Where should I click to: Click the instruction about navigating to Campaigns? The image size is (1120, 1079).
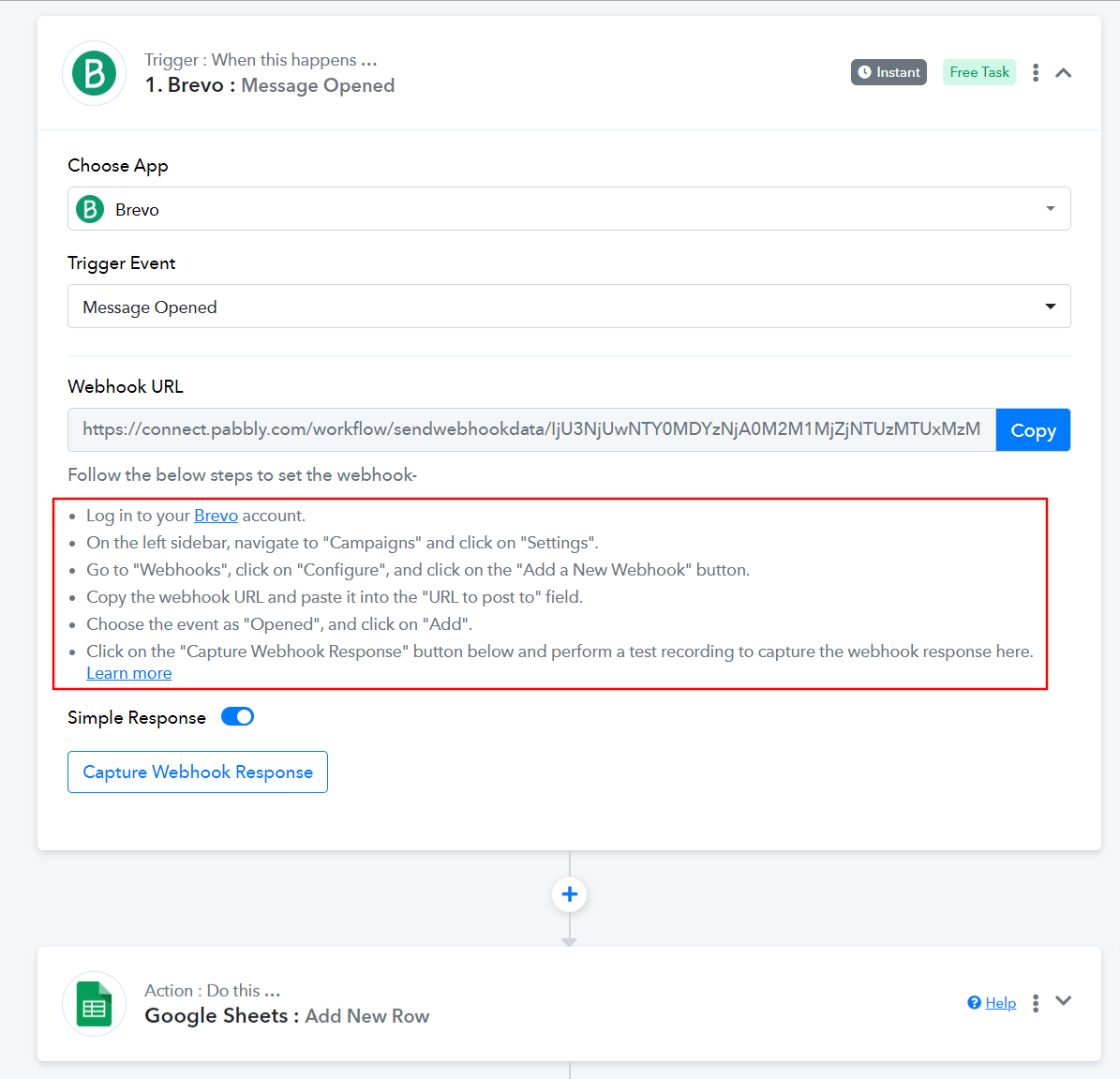[x=342, y=543]
